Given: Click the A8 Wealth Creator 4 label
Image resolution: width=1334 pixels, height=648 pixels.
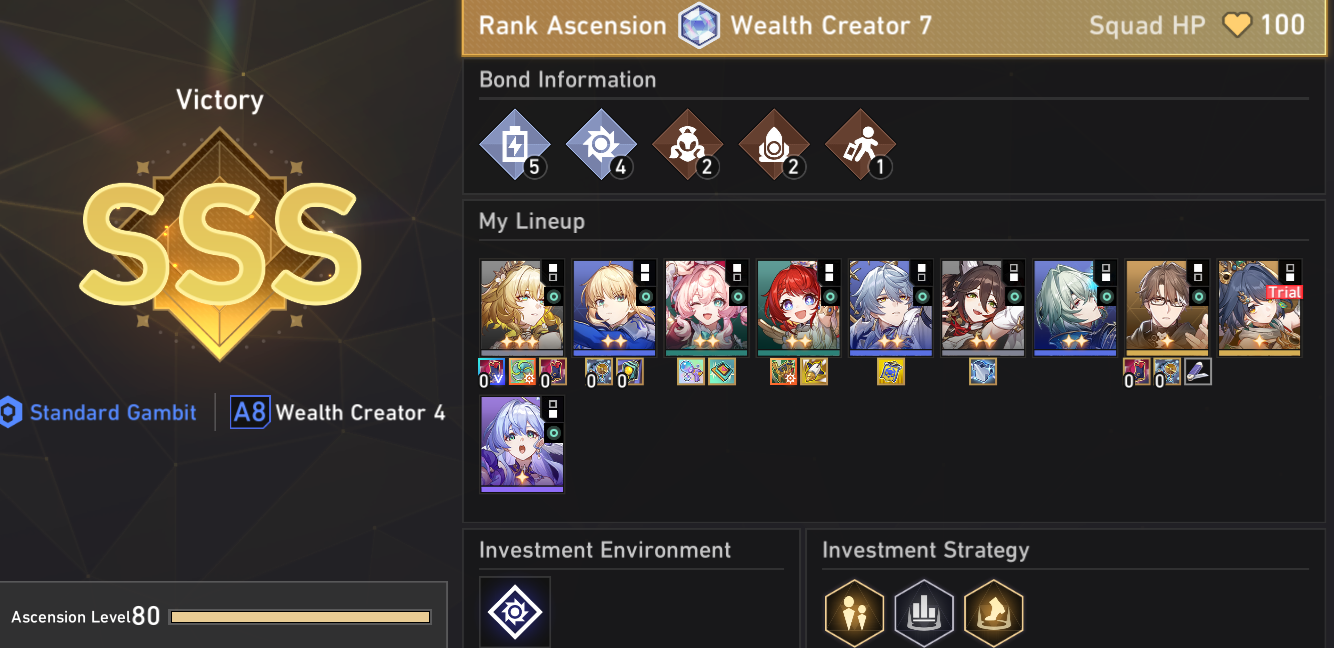Looking at the screenshot, I should 338,412.
